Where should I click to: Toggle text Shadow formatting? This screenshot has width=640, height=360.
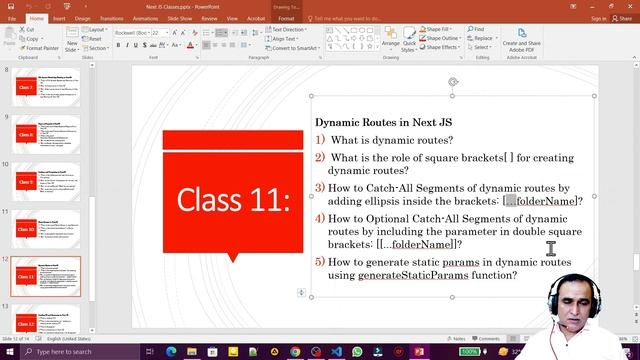coord(144,45)
